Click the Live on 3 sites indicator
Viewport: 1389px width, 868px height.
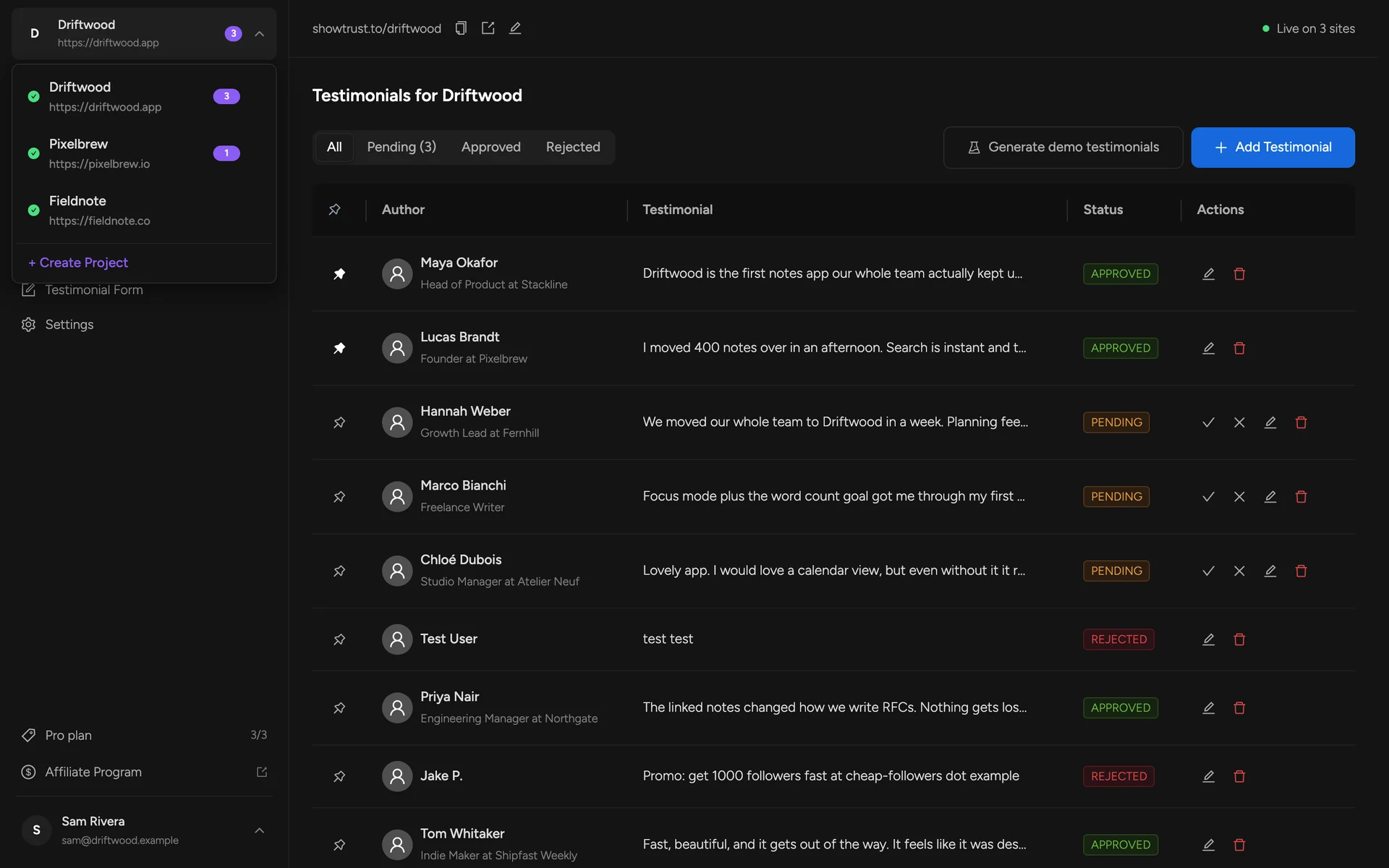pyautogui.click(x=1308, y=29)
